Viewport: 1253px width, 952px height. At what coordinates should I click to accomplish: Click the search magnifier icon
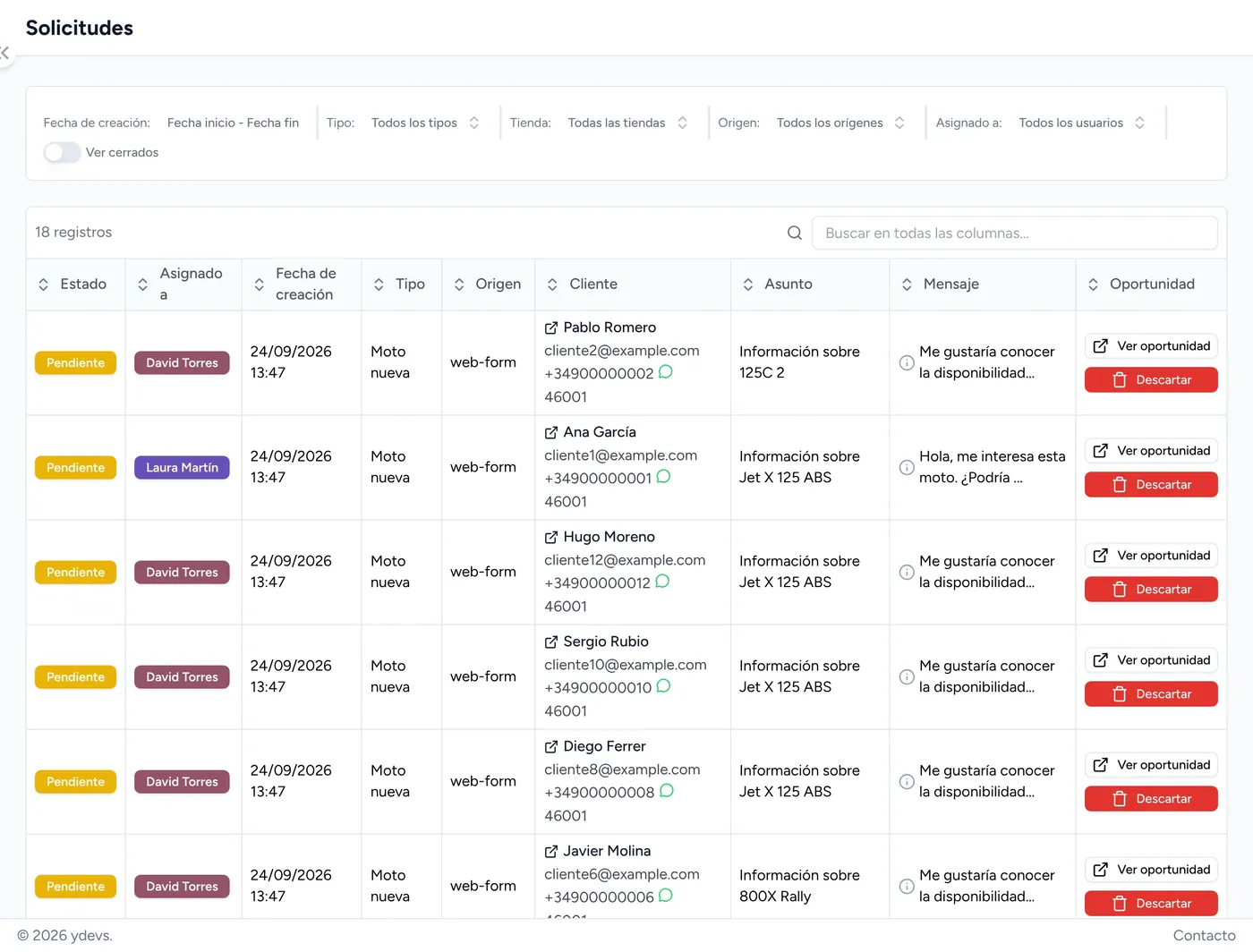(x=795, y=233)
